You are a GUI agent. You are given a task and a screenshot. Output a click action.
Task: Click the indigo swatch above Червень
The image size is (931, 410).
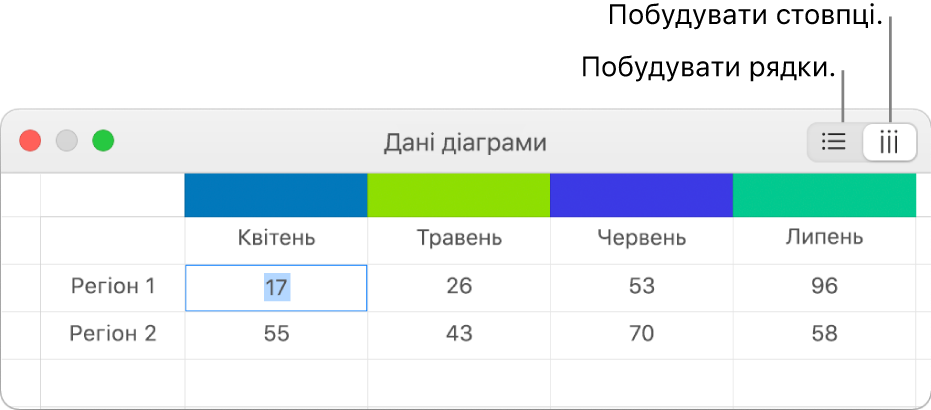[642, 195]
